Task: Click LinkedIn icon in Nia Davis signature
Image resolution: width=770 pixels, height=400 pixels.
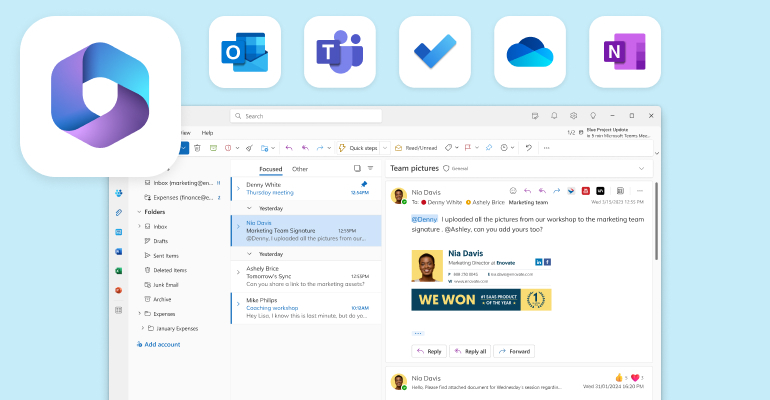Action: click(539, 262)
